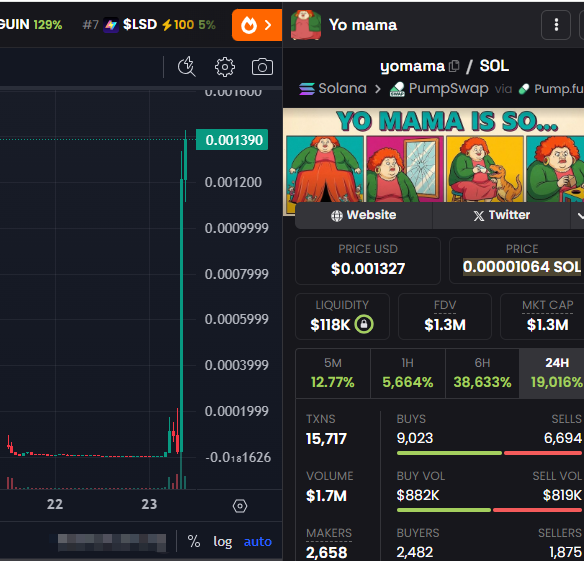Select the 24H timeframe tab
The height and width of the screenshot is (561, 584).
point(552,373)
